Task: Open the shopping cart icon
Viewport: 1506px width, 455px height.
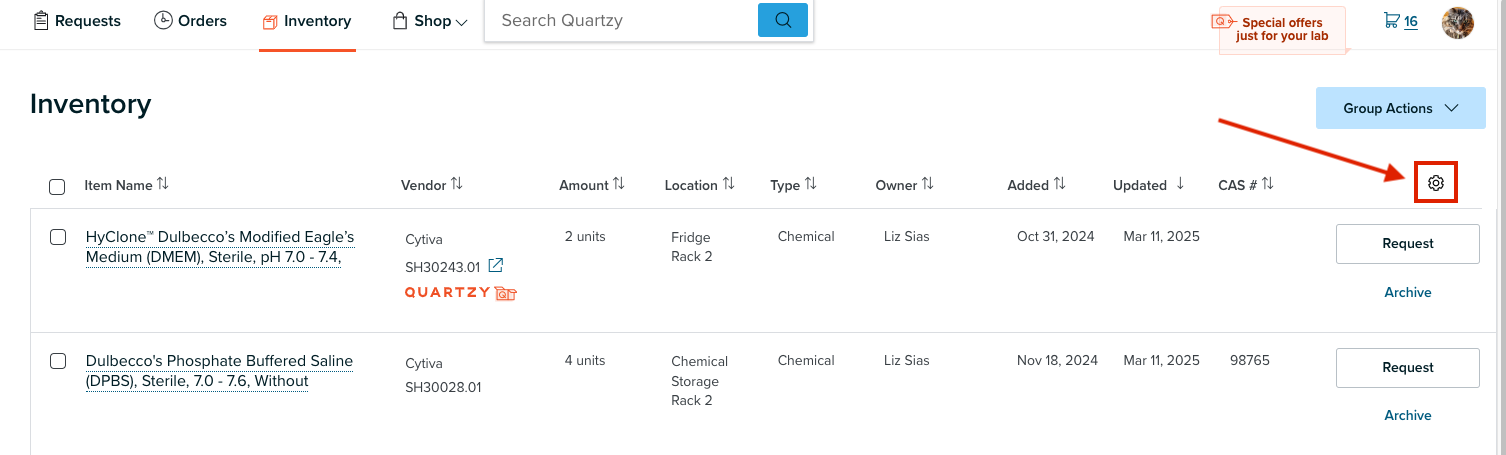Action: [1391, 20]
